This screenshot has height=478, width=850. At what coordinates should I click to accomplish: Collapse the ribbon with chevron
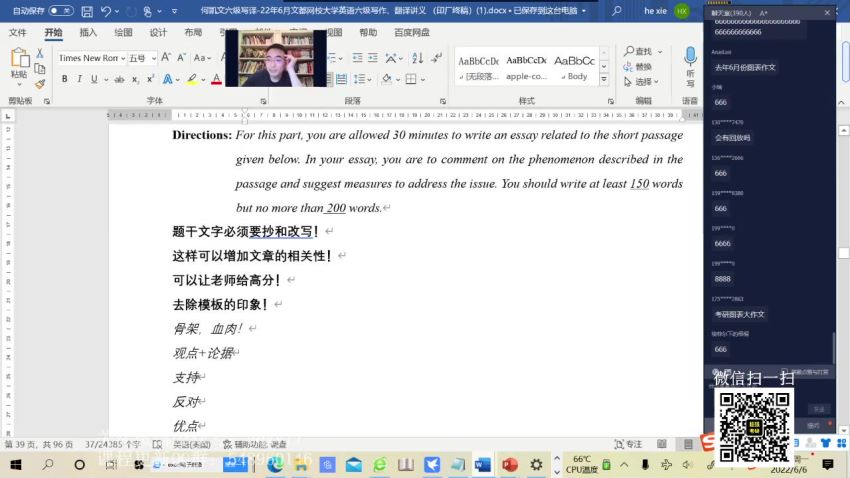coord(841,102)
